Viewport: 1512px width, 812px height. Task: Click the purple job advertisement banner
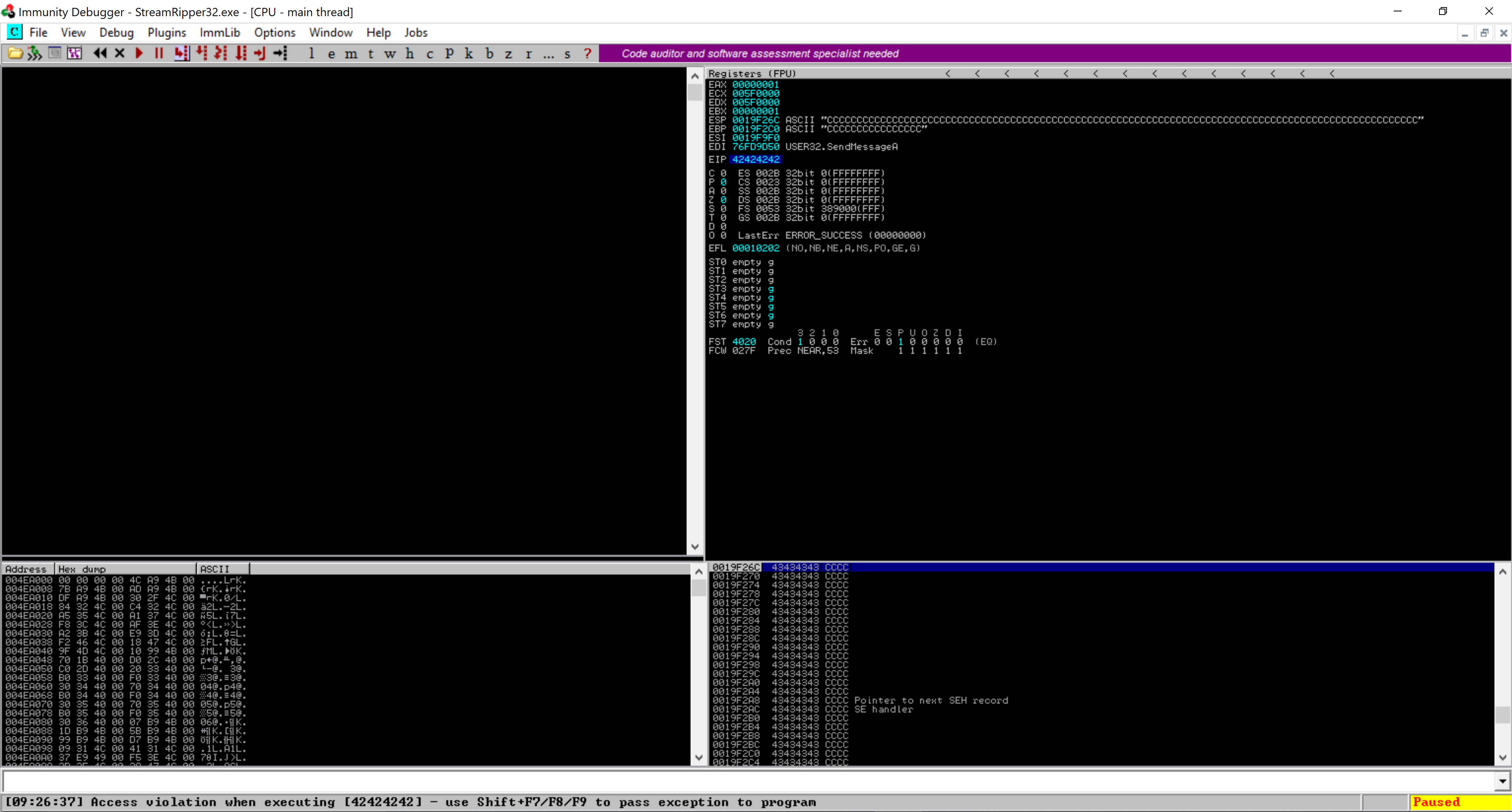759,54
